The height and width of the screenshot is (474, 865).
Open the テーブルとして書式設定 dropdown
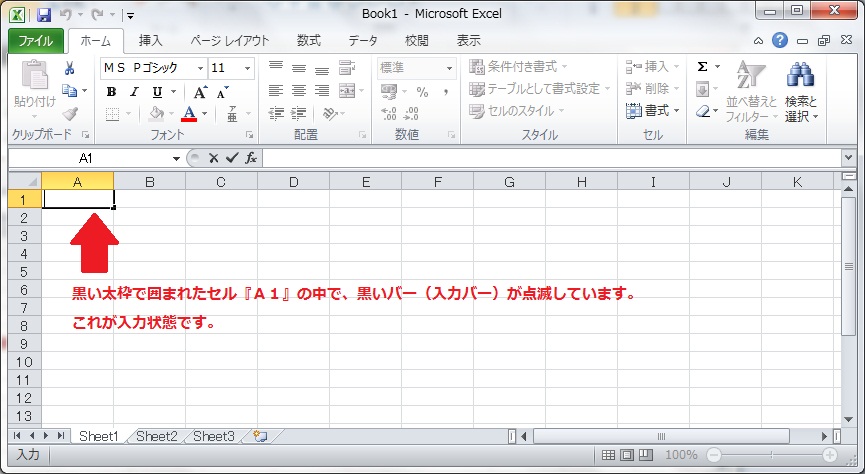tap(540, 89)
